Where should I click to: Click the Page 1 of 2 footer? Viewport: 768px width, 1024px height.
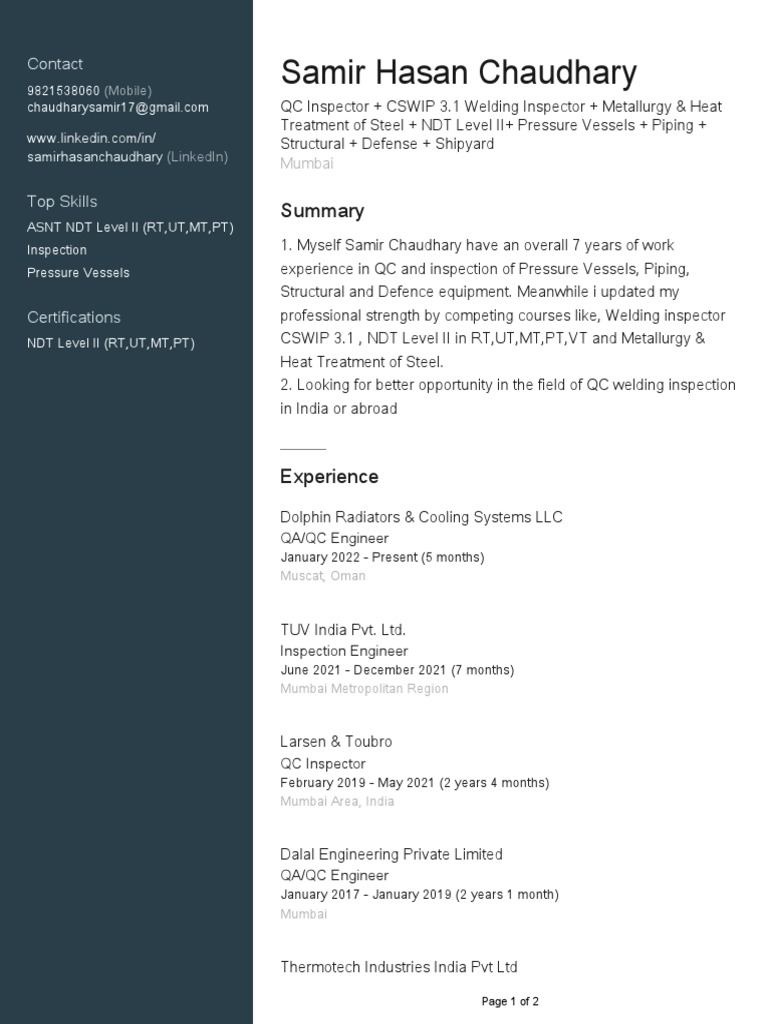[x=510, y=1001]
